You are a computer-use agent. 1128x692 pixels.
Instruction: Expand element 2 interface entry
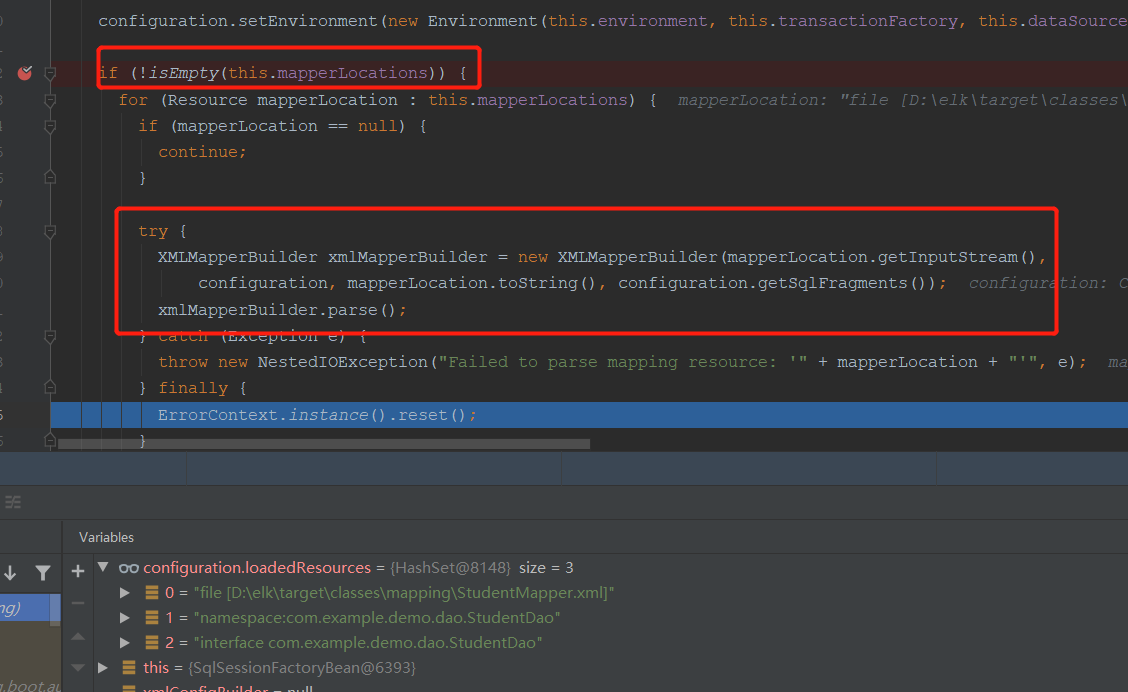point(124,642)
